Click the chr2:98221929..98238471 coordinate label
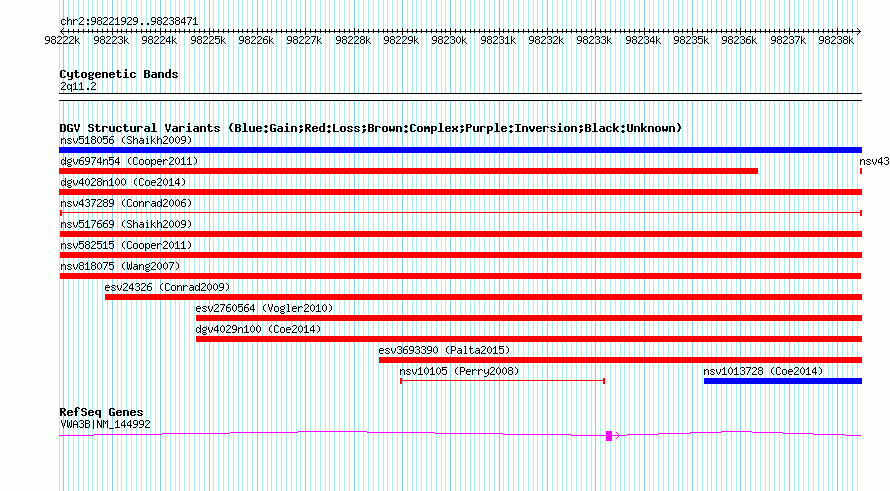Image resolution: width=890 pixels, height=491 pixels. (x=129, y=22)
